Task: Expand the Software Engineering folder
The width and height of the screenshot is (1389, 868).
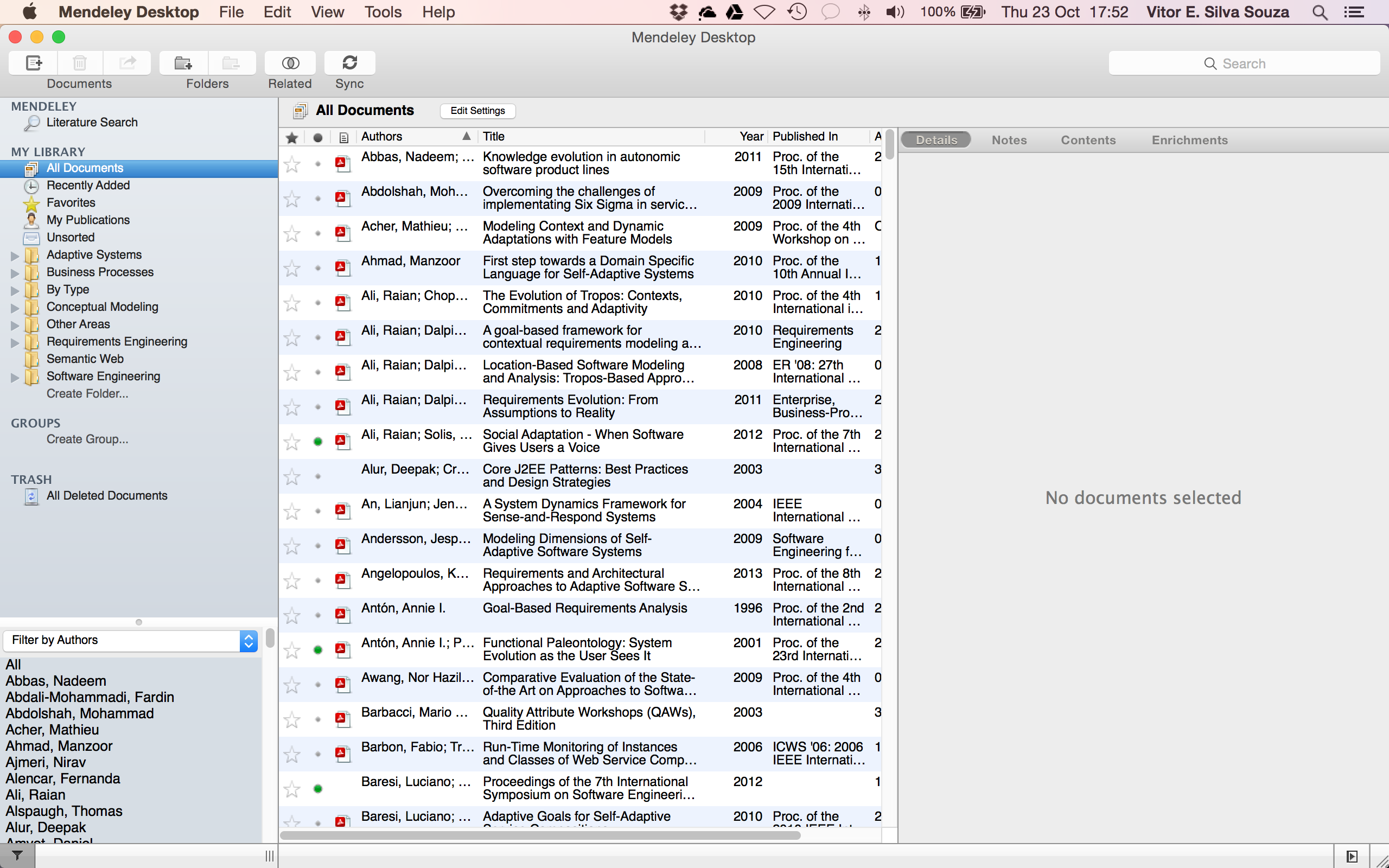Action: (15, 377)
